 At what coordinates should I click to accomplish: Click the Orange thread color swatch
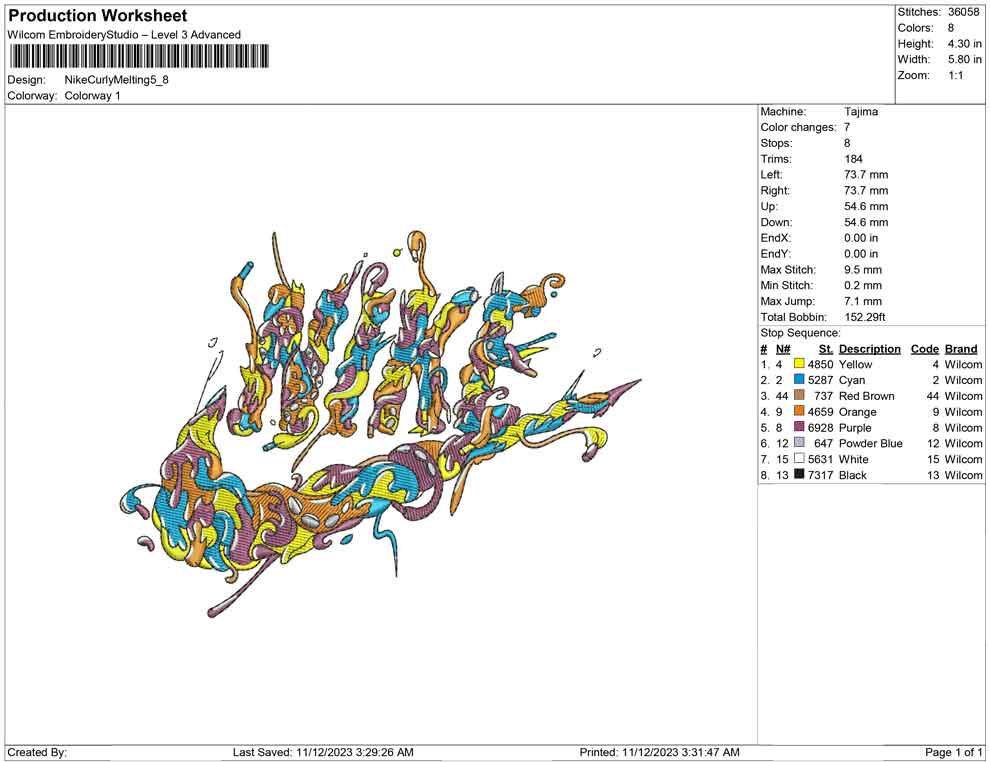pyautogui.click(x=799, y=412)
